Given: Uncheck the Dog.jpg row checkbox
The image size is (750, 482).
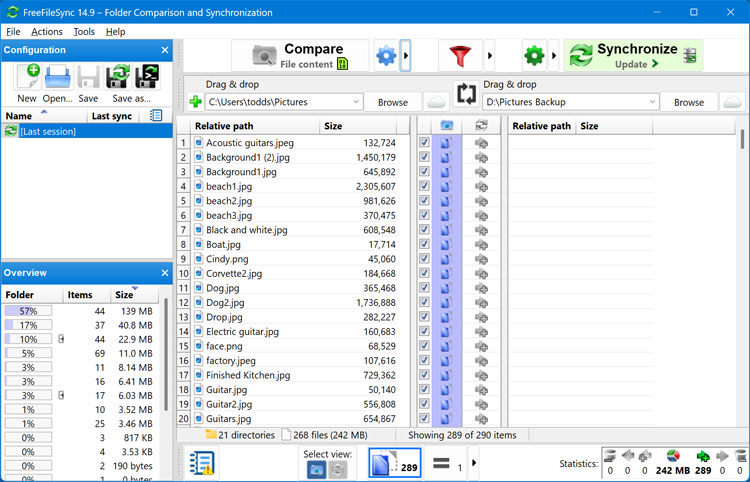Looking at the screenshot, I should [x=424, y=288].
